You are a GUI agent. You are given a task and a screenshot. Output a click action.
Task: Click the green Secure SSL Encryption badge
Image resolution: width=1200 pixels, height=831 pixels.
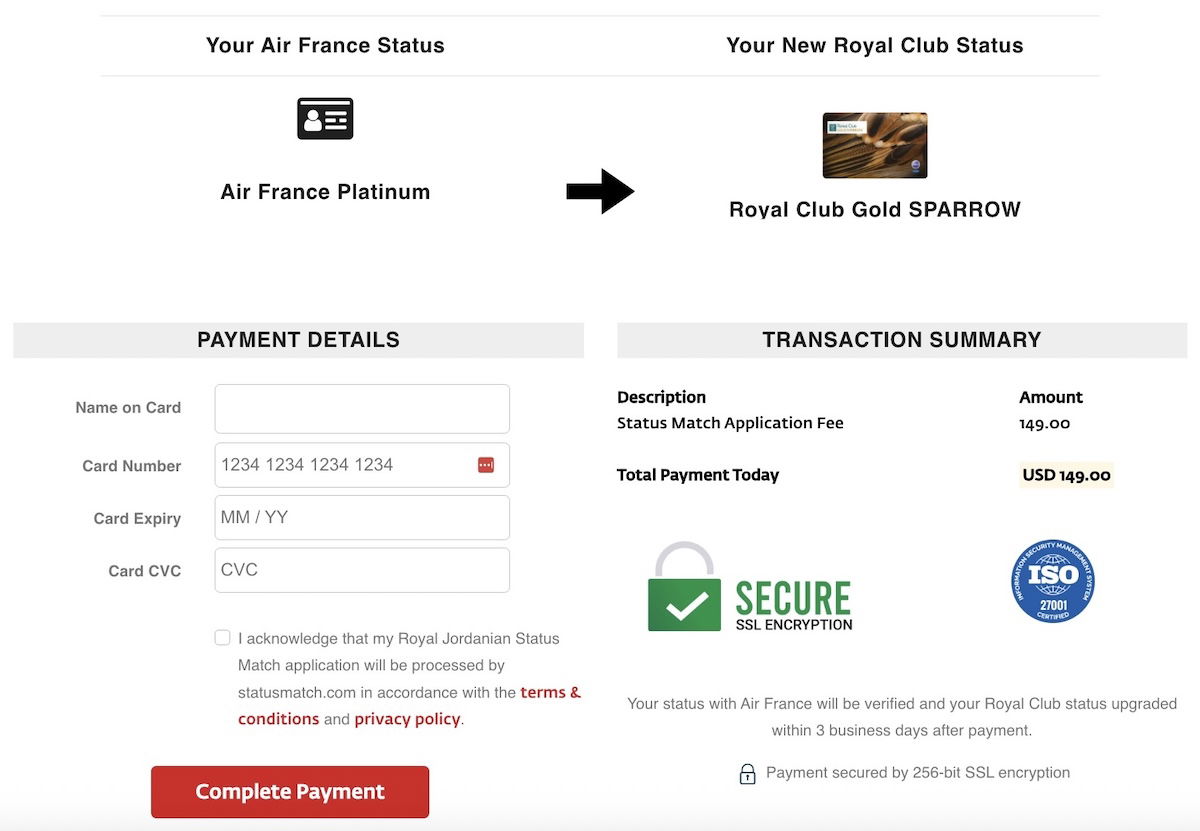[750, 588]
